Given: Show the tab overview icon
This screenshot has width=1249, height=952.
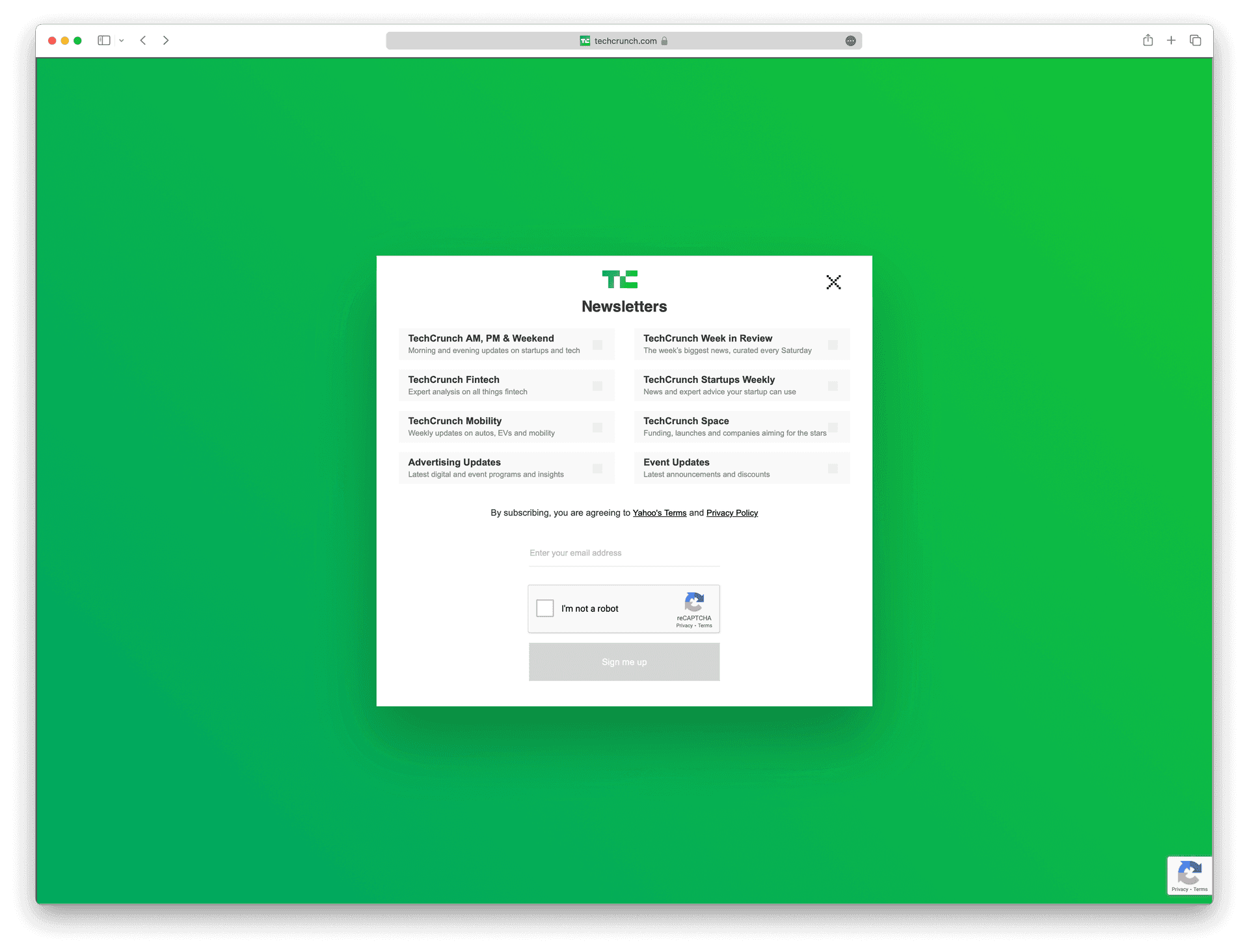Looking at the screenshot, I should tap(1195, 40).
